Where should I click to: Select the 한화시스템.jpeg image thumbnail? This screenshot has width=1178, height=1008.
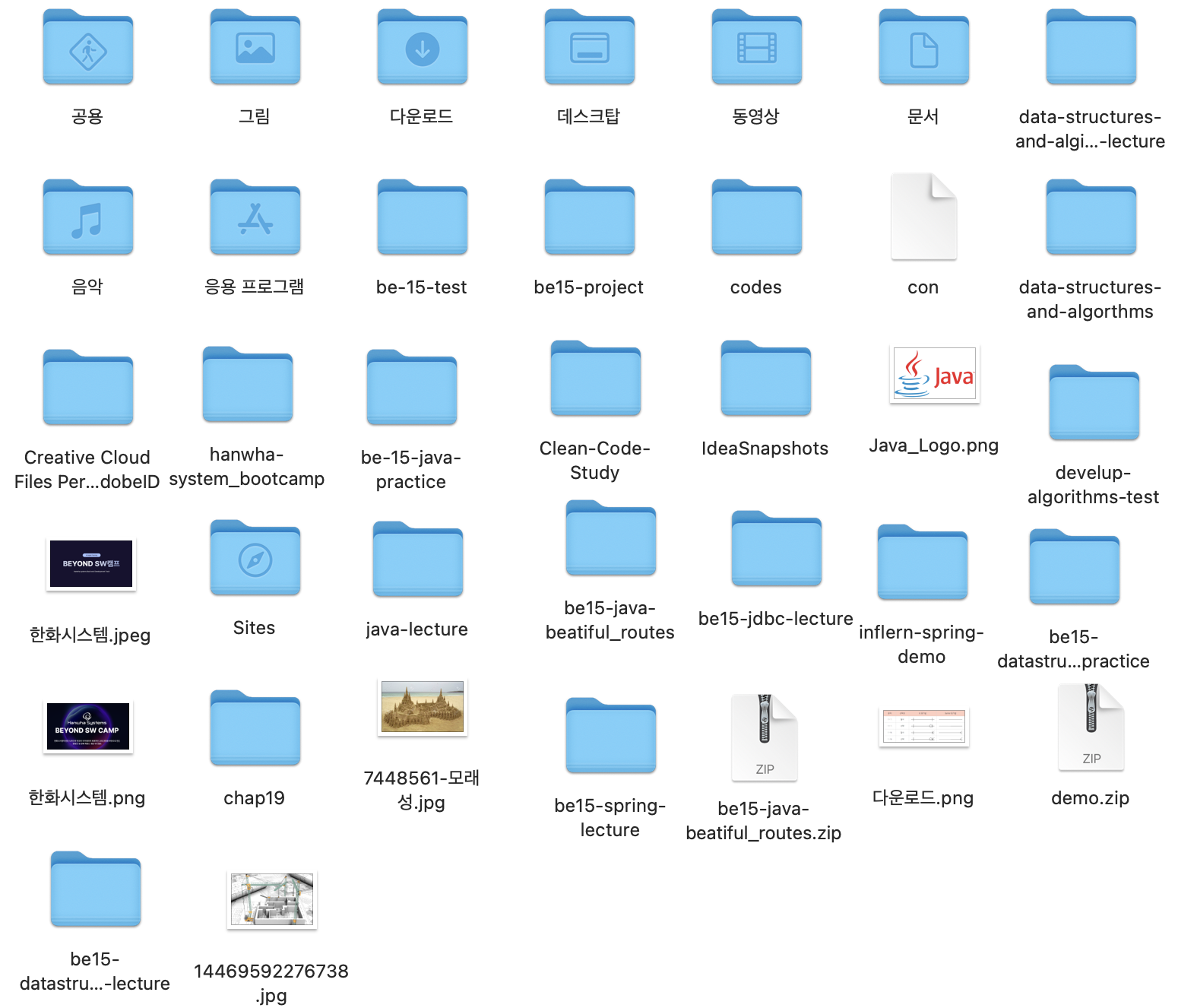[91, 563]
